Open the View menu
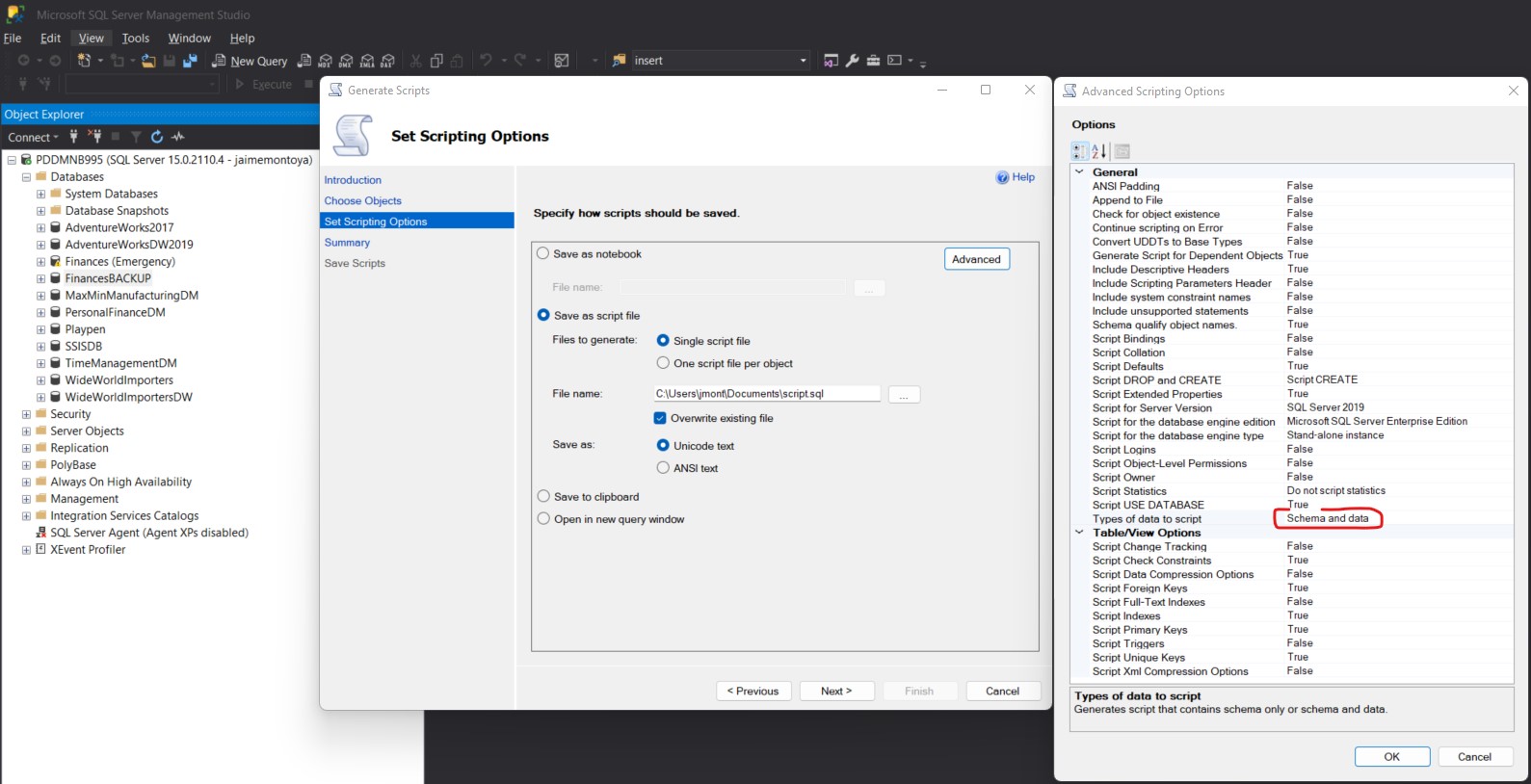Screen dimensions: 1531x784 [x=92, y=39]
